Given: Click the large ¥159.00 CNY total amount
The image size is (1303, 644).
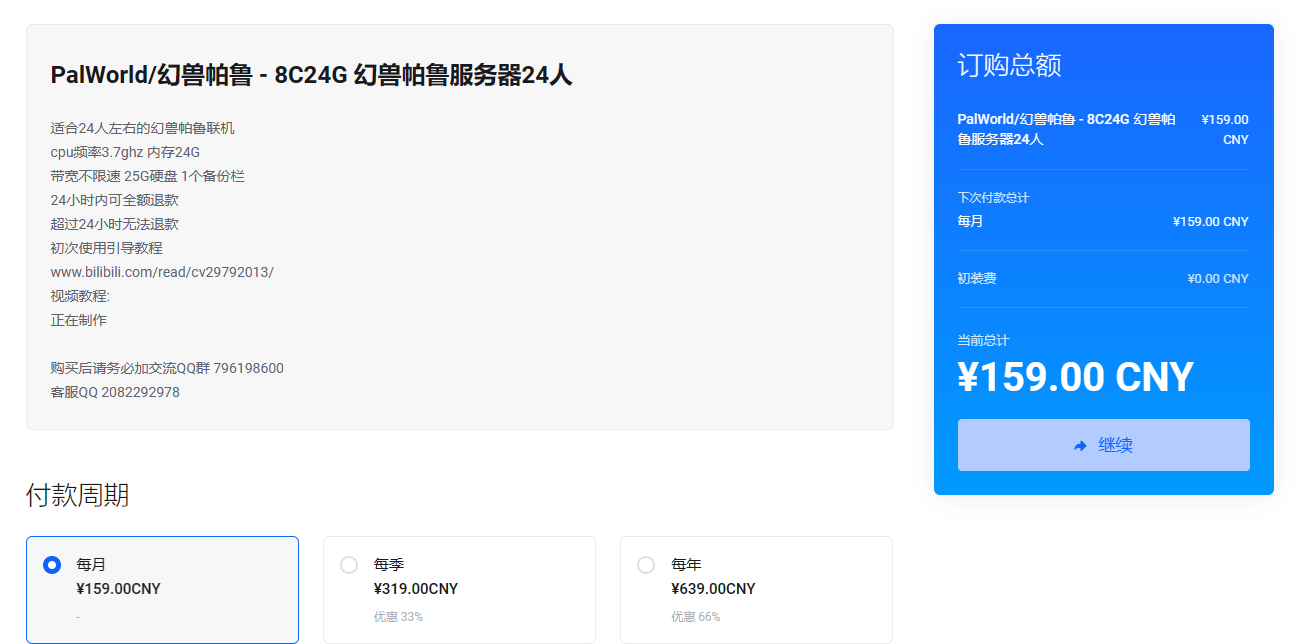Looking at the screenshot, I should click(x=1075, y=377).
